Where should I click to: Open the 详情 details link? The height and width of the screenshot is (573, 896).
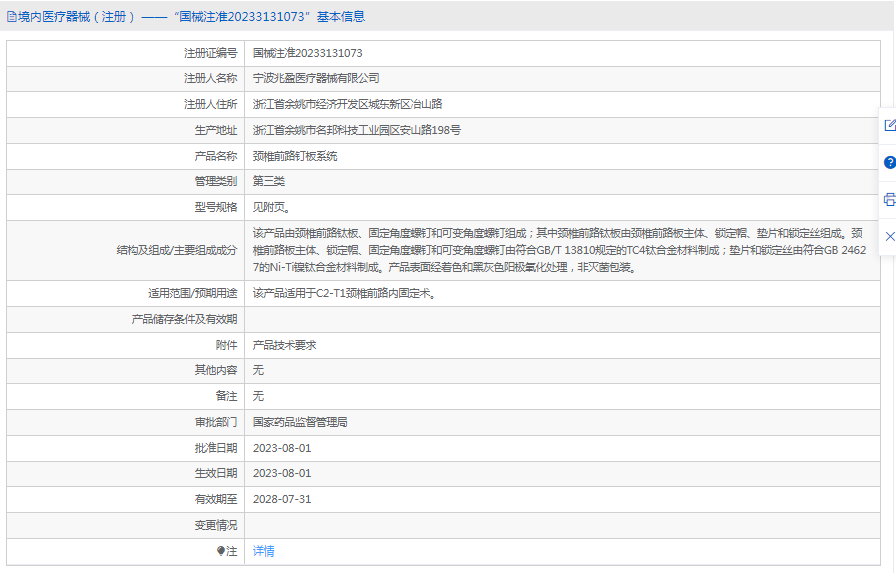[263, 551]
